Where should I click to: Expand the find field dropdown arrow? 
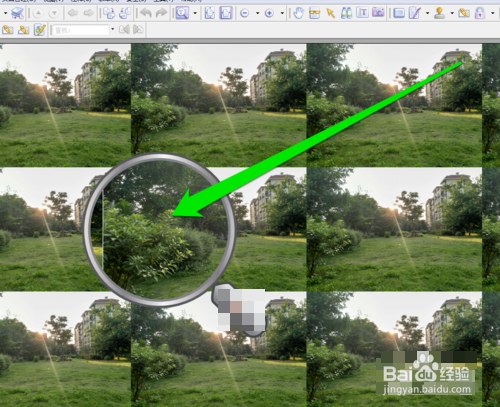(113, 30)
